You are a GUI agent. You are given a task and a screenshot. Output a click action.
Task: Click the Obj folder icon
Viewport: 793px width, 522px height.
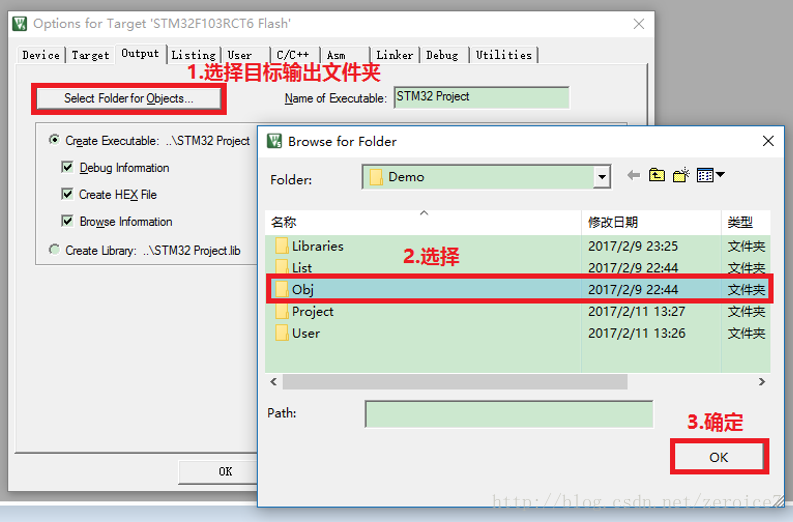pos(282,289)
